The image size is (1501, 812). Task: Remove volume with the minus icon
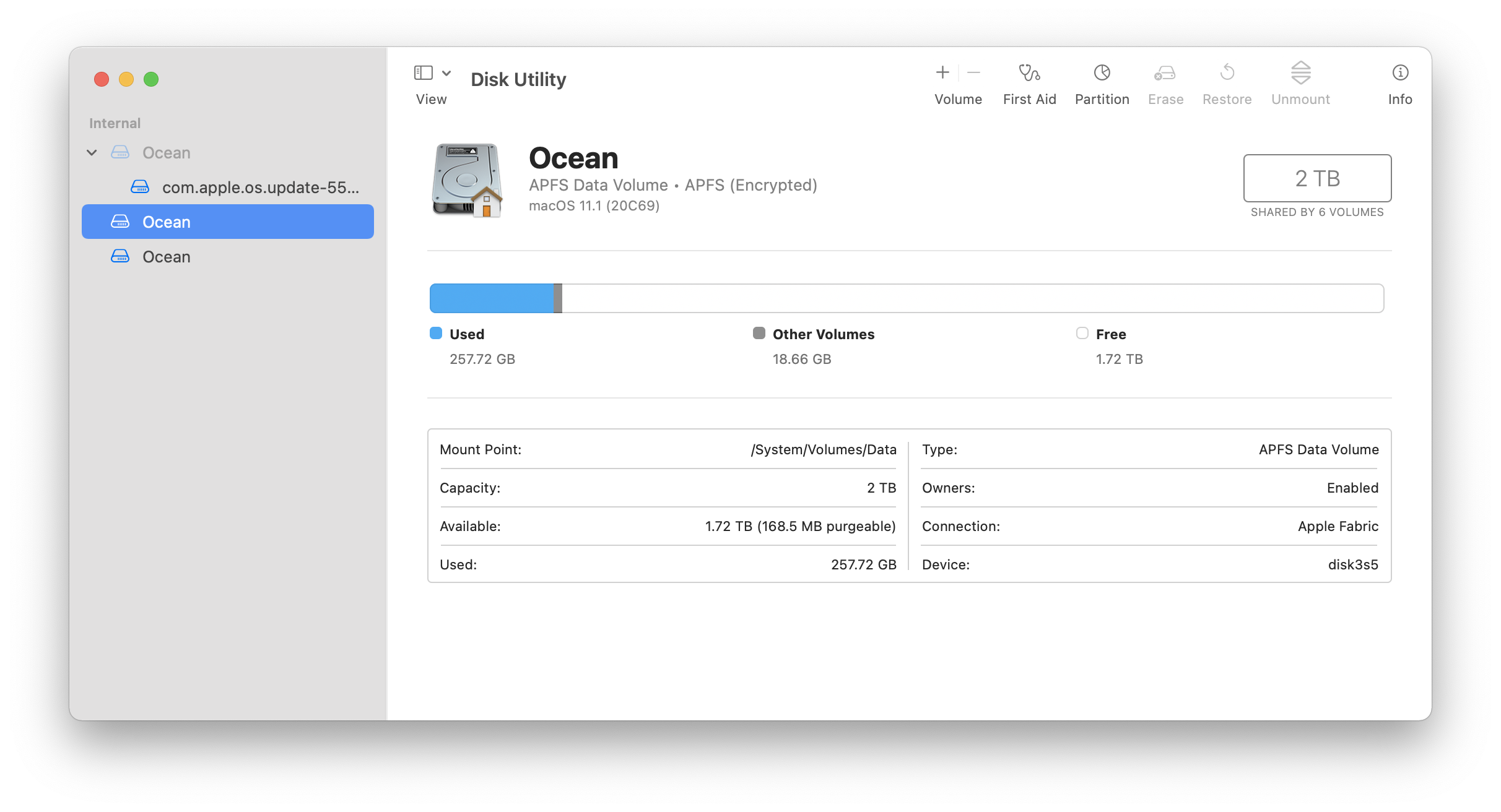click(x=973, y=72)
